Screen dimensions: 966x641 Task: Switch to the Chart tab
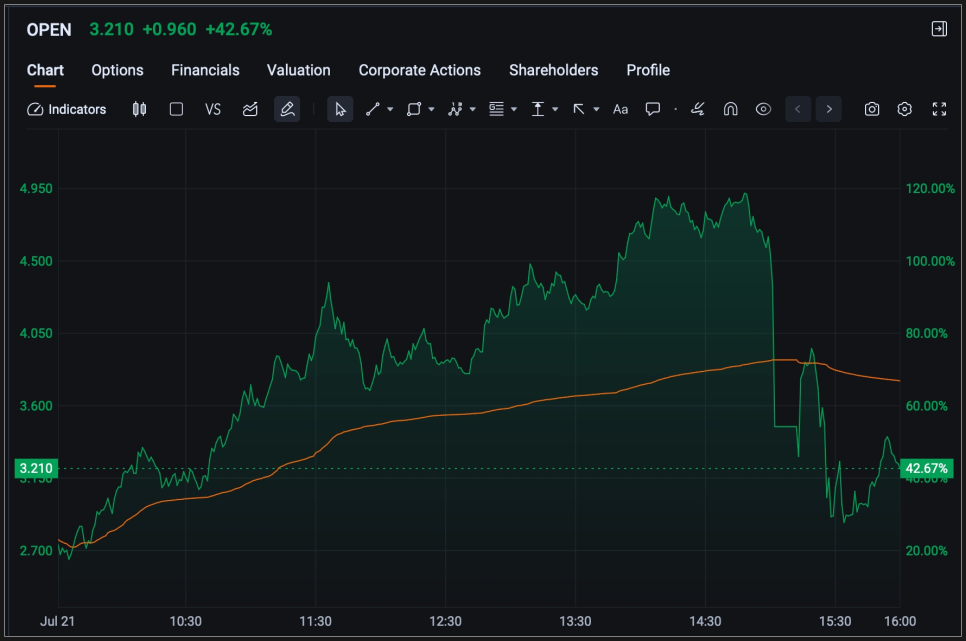pos(45,70)
